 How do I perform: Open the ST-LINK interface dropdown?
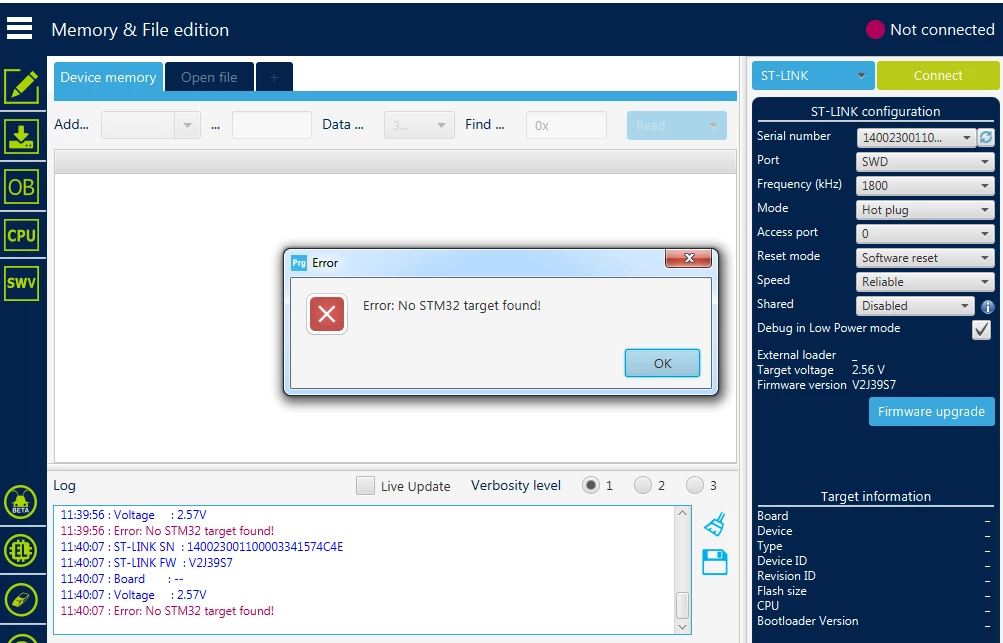pyautogui.click(x=812, y=75)
